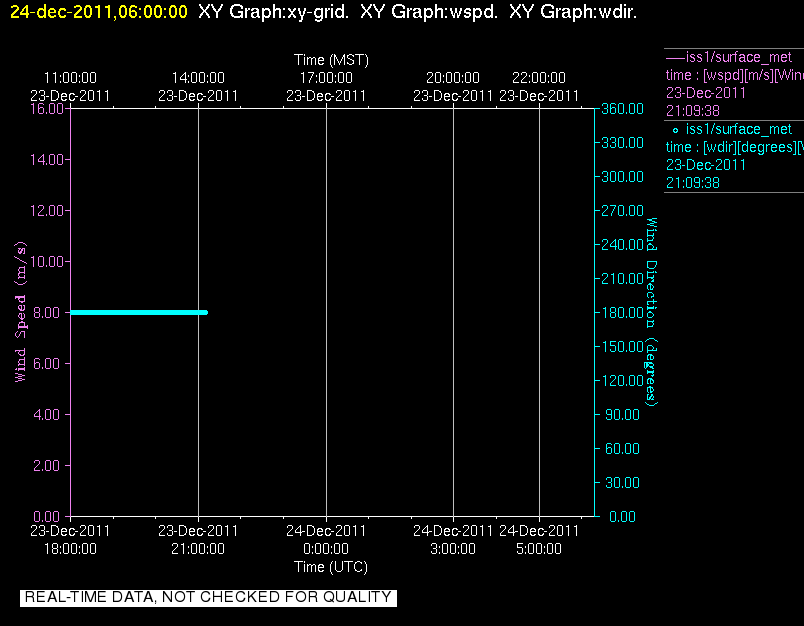Click the 20:00:00 MST tick label

click(x=453, y=78)
